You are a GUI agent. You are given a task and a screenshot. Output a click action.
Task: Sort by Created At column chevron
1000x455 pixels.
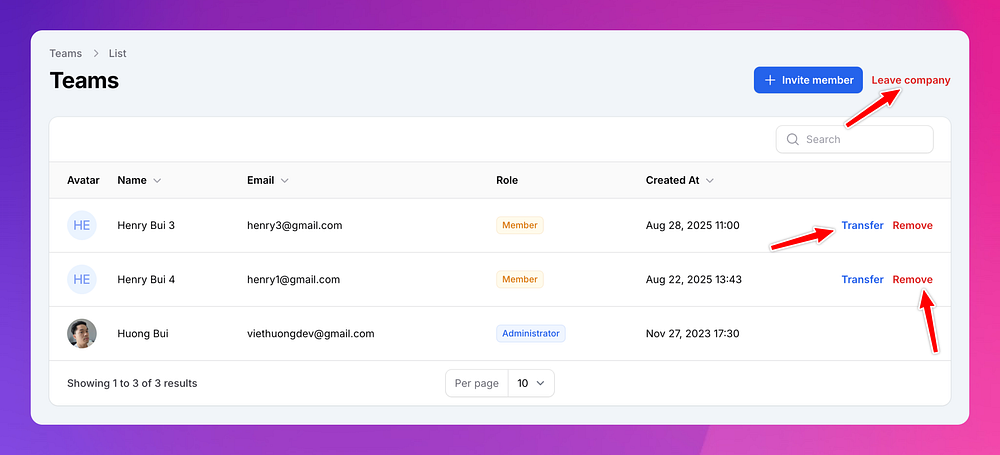point(710,181)
